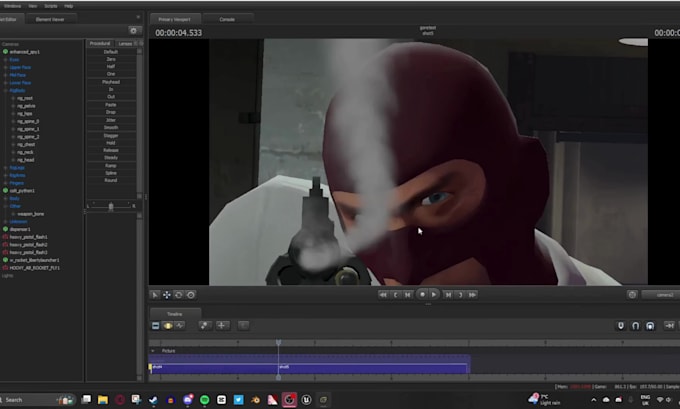This screenshot has height=409, width=680.
Task: Apply the Smooth procedural preset
Action: pyautogui.click(x=111, y=128)
